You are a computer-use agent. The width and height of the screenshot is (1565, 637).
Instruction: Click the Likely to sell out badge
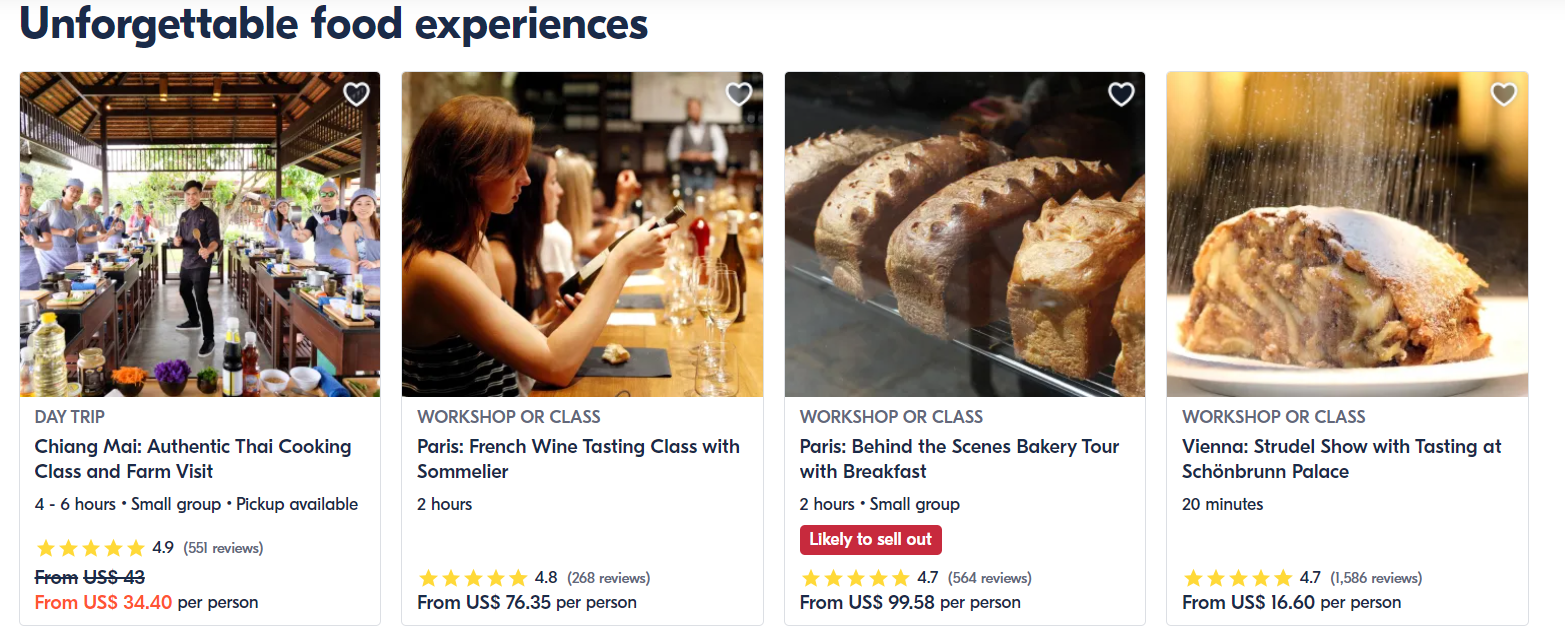870,540
